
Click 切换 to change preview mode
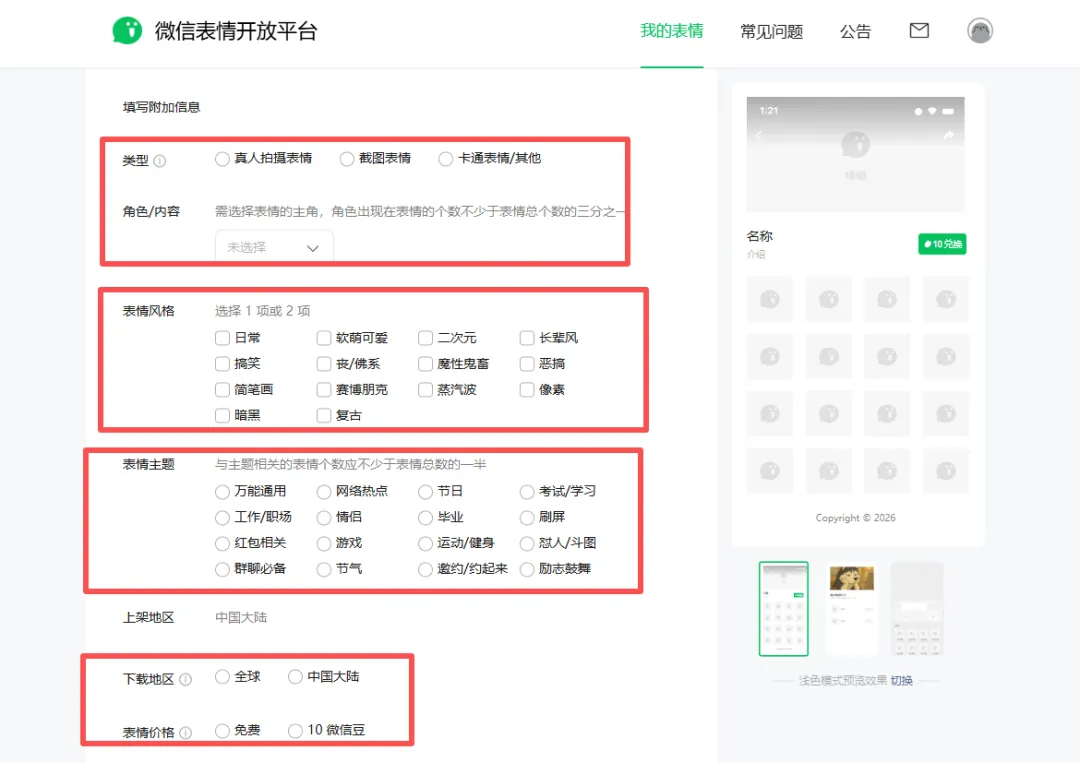click(x=901, y=680)
